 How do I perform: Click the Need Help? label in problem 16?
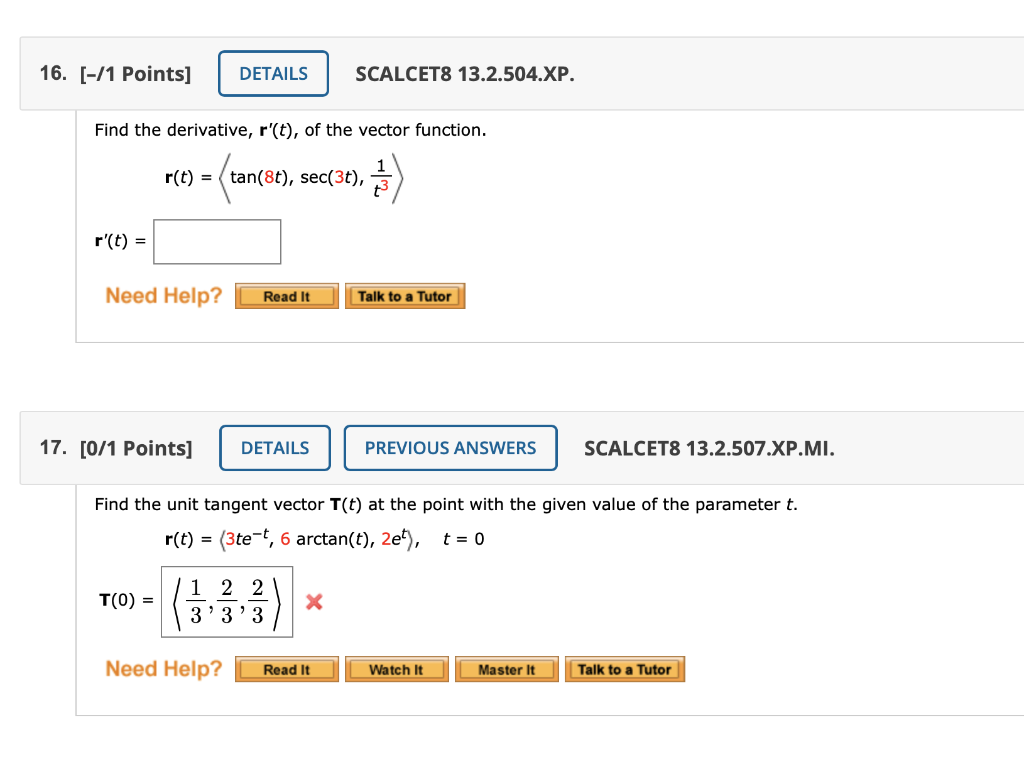(163, 295)
